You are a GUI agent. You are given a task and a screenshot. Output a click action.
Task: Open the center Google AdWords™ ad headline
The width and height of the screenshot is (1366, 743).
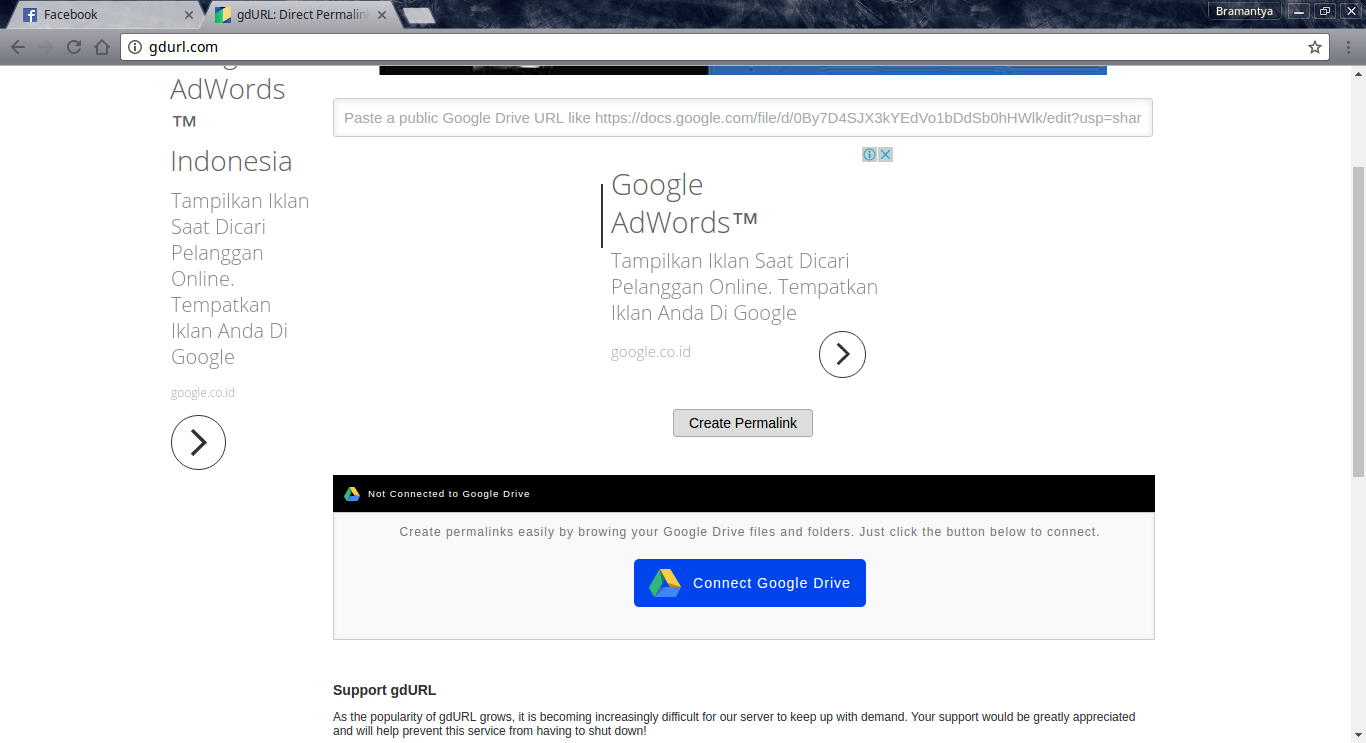685,203
